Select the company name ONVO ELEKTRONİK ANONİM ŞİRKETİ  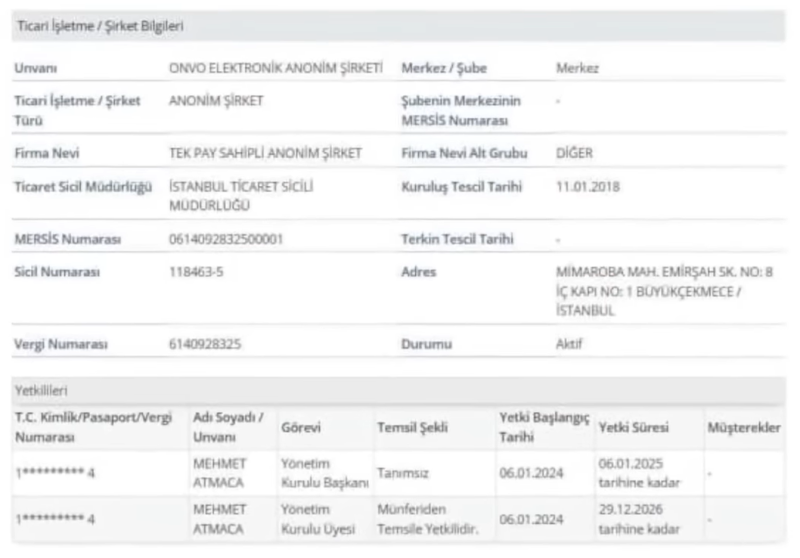[276, 67]
